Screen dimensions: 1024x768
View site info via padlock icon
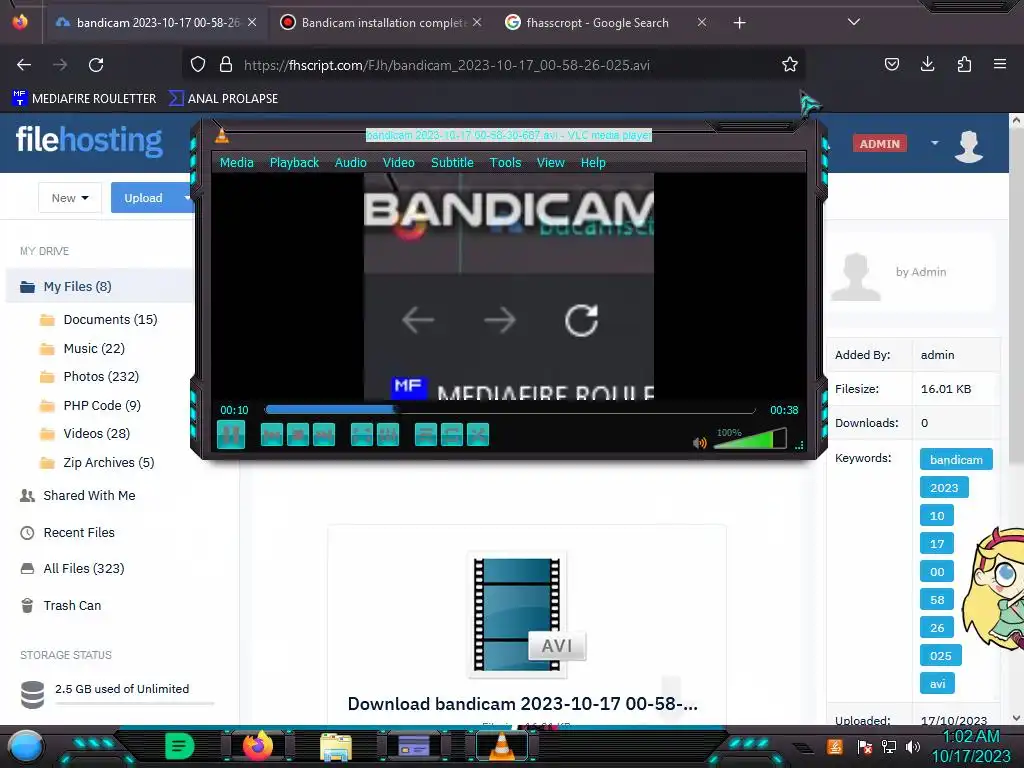(x=226, y=64)
